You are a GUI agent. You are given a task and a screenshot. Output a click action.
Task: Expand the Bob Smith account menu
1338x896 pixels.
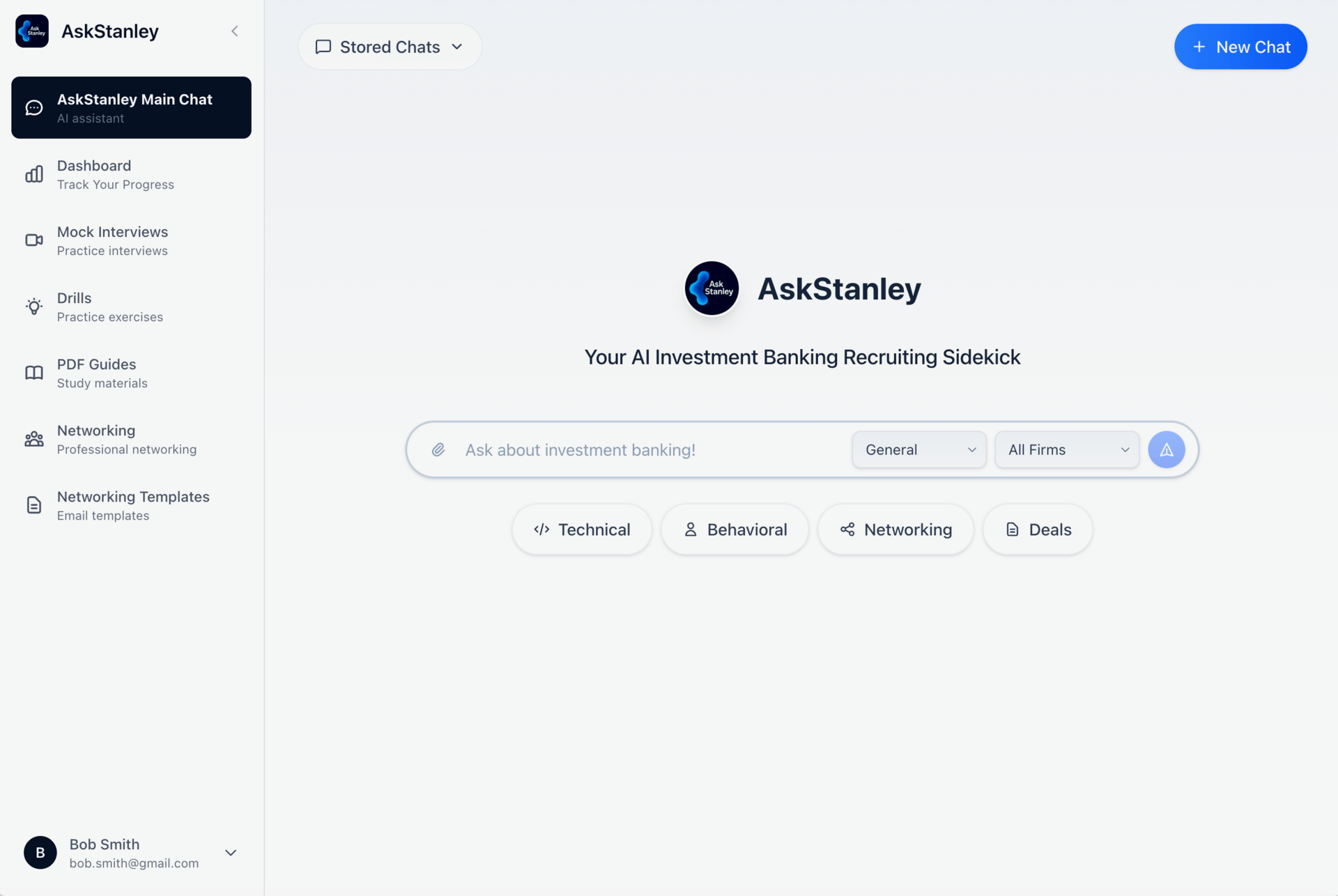231,853
